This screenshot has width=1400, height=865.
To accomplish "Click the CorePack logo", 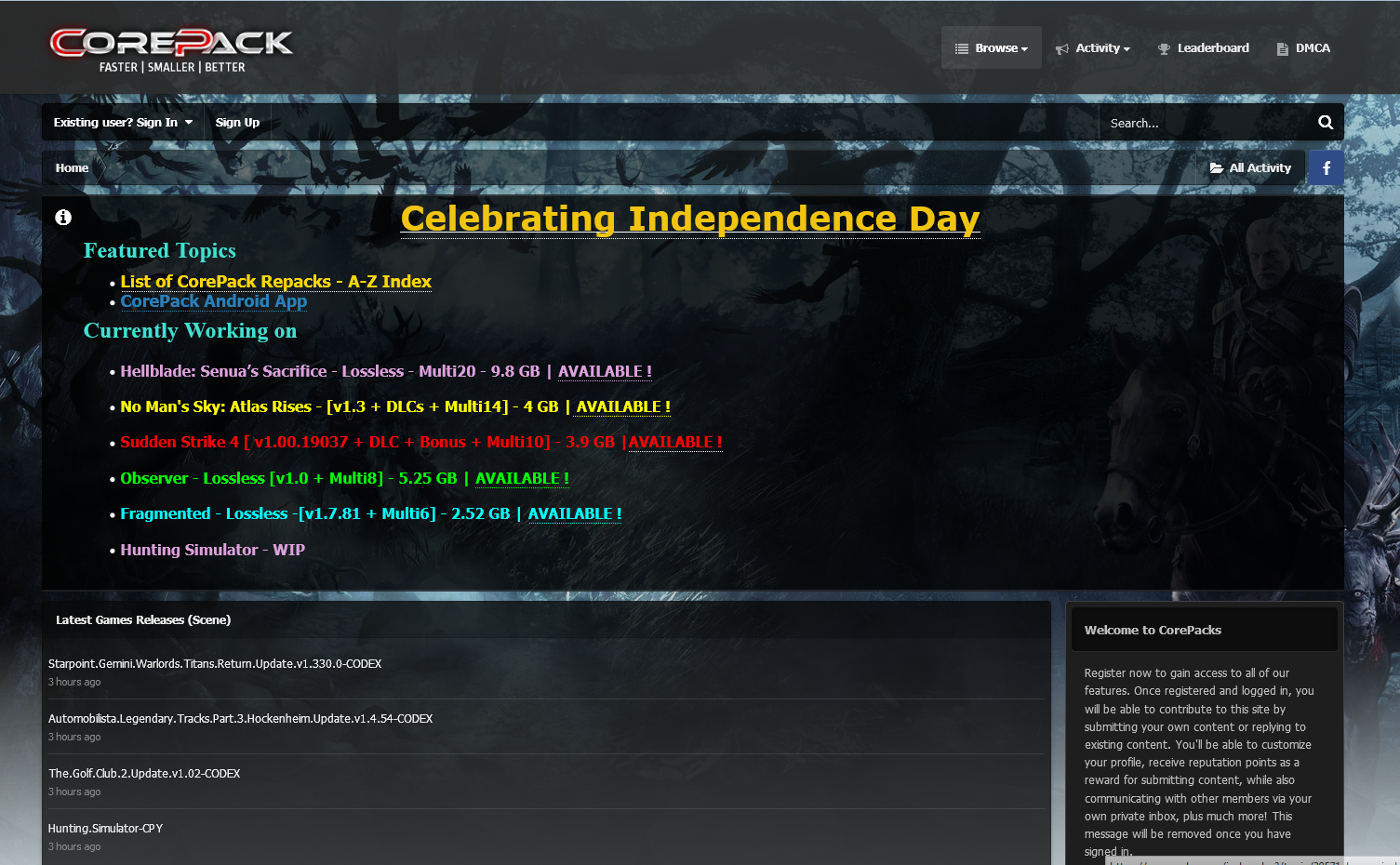I will point(171,50).
